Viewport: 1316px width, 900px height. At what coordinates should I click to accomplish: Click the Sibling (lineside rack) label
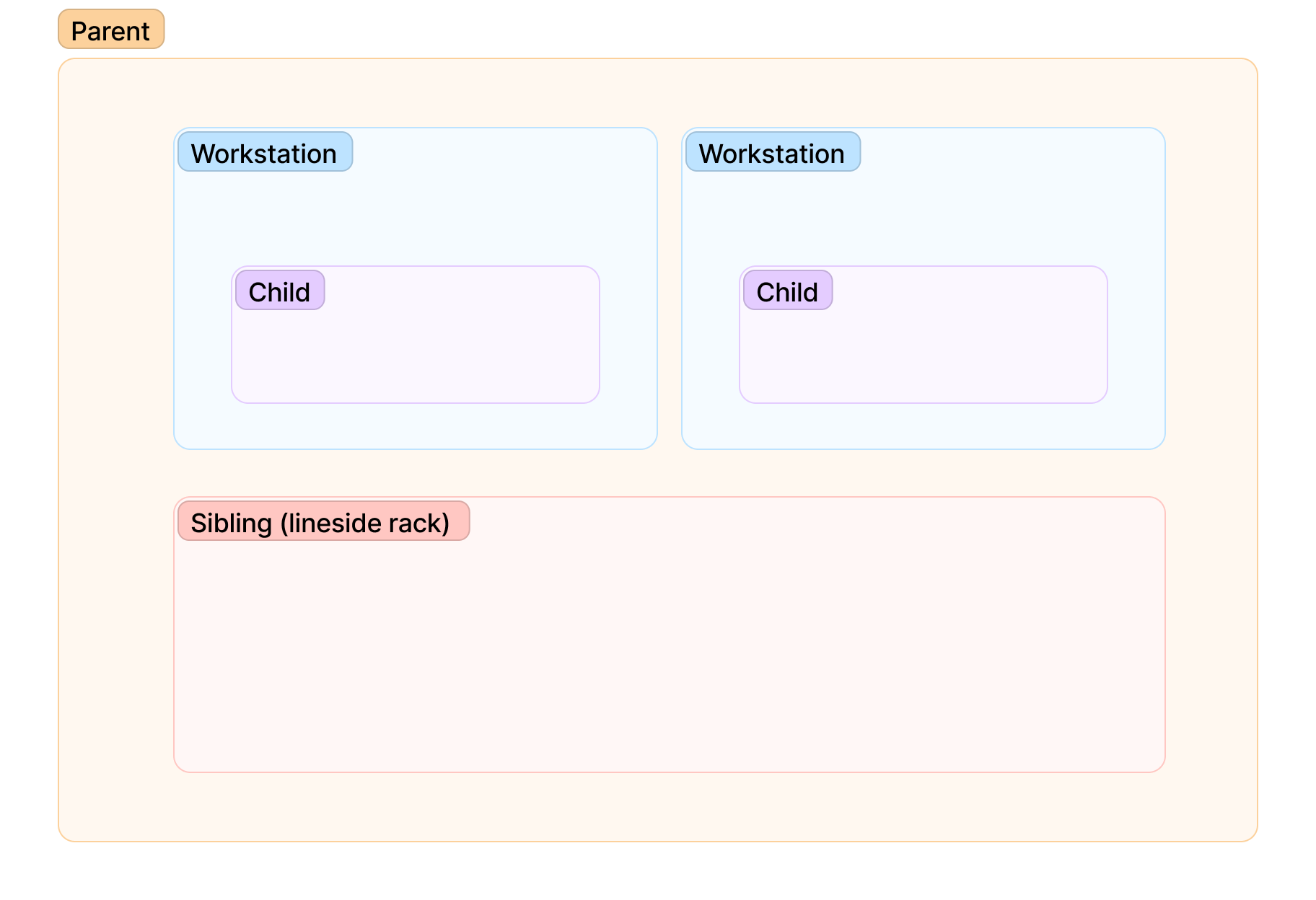pos(324,521)
